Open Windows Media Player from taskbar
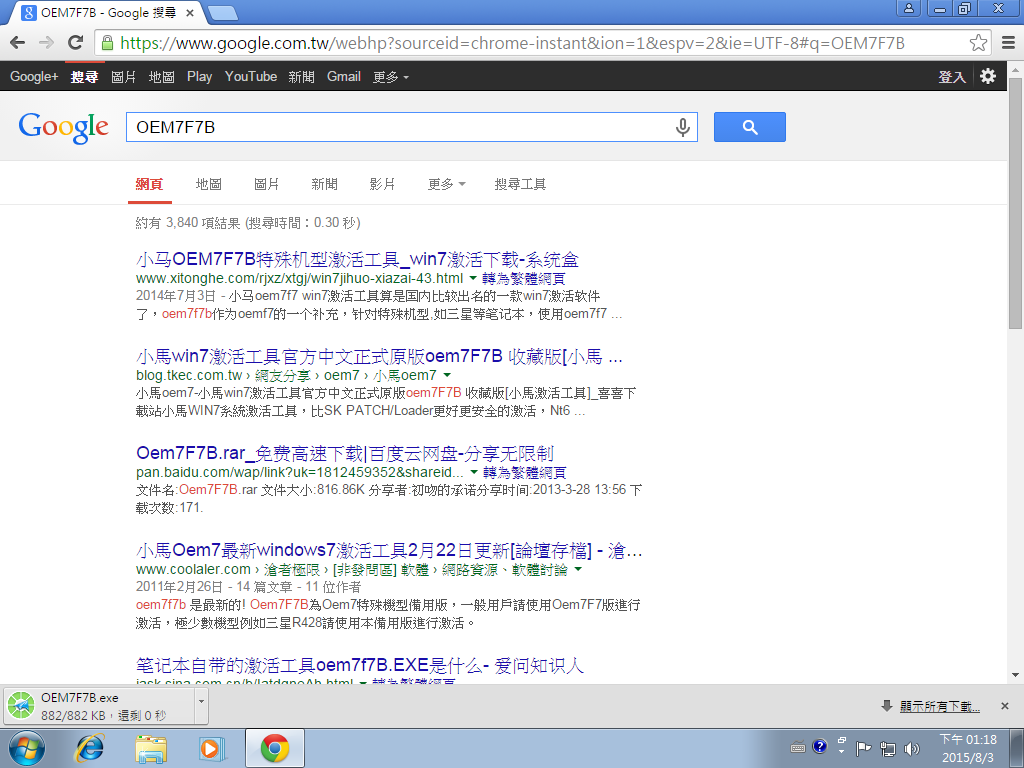The width and height of the screenshot is (1024, 768). [212, 748]
